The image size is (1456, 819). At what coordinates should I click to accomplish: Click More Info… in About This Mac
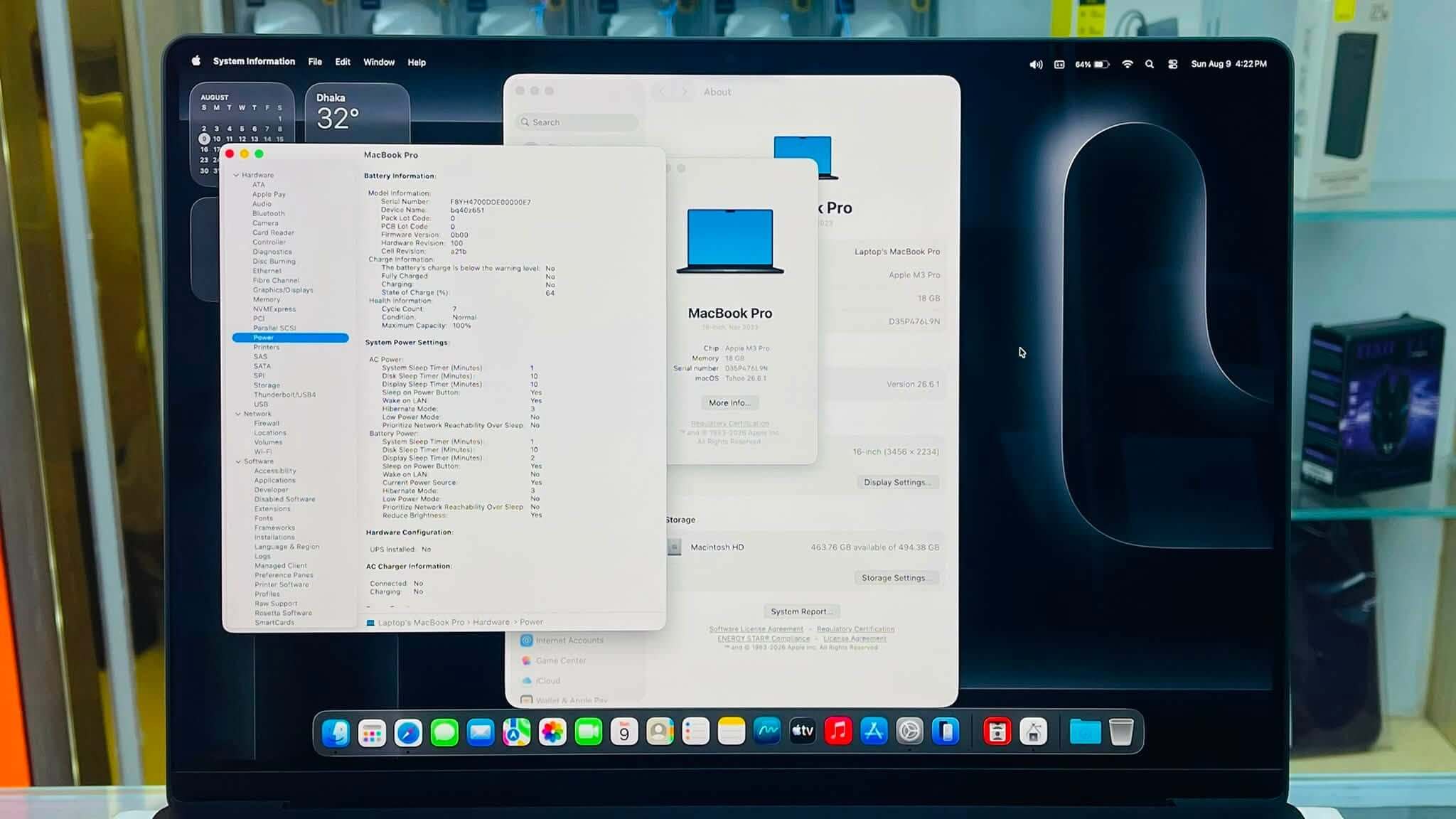click(729, 403)
